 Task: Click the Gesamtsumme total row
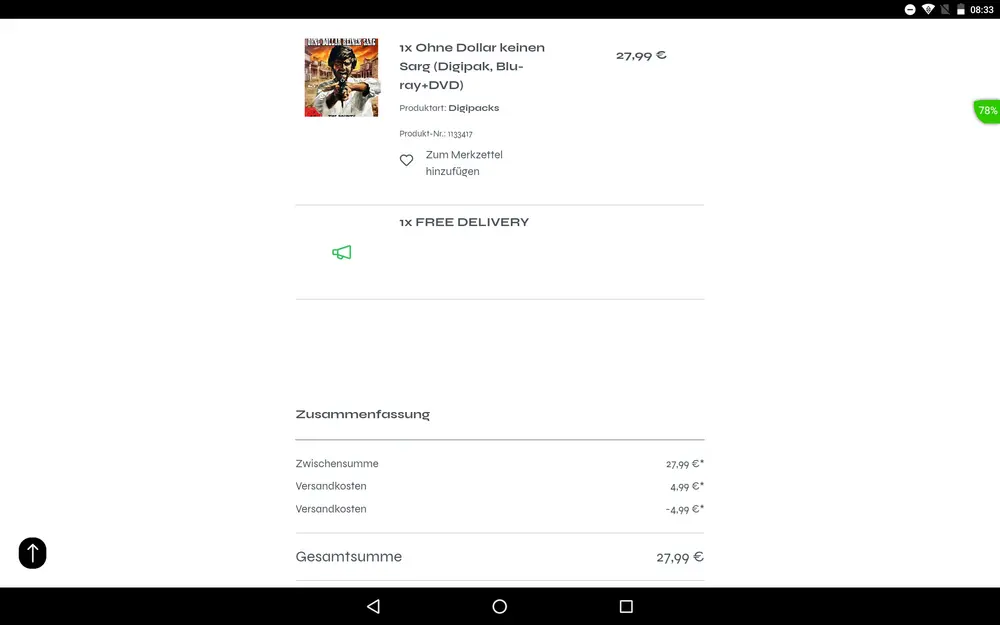pyautogui.click(x=500, y=557)
